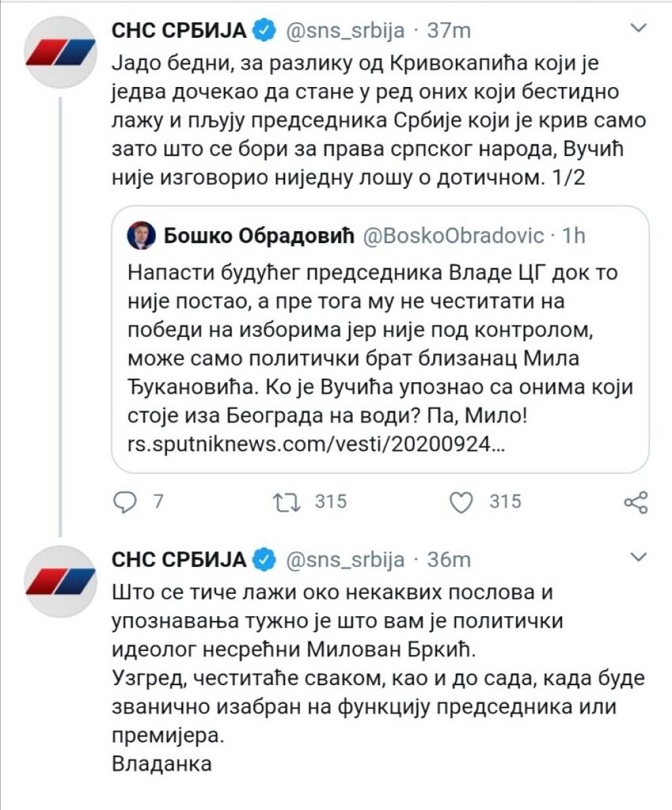This screenshot has height=810, width=672.
Task: Click the verified badge on the 37m tweet
Action: pos(263,31)
